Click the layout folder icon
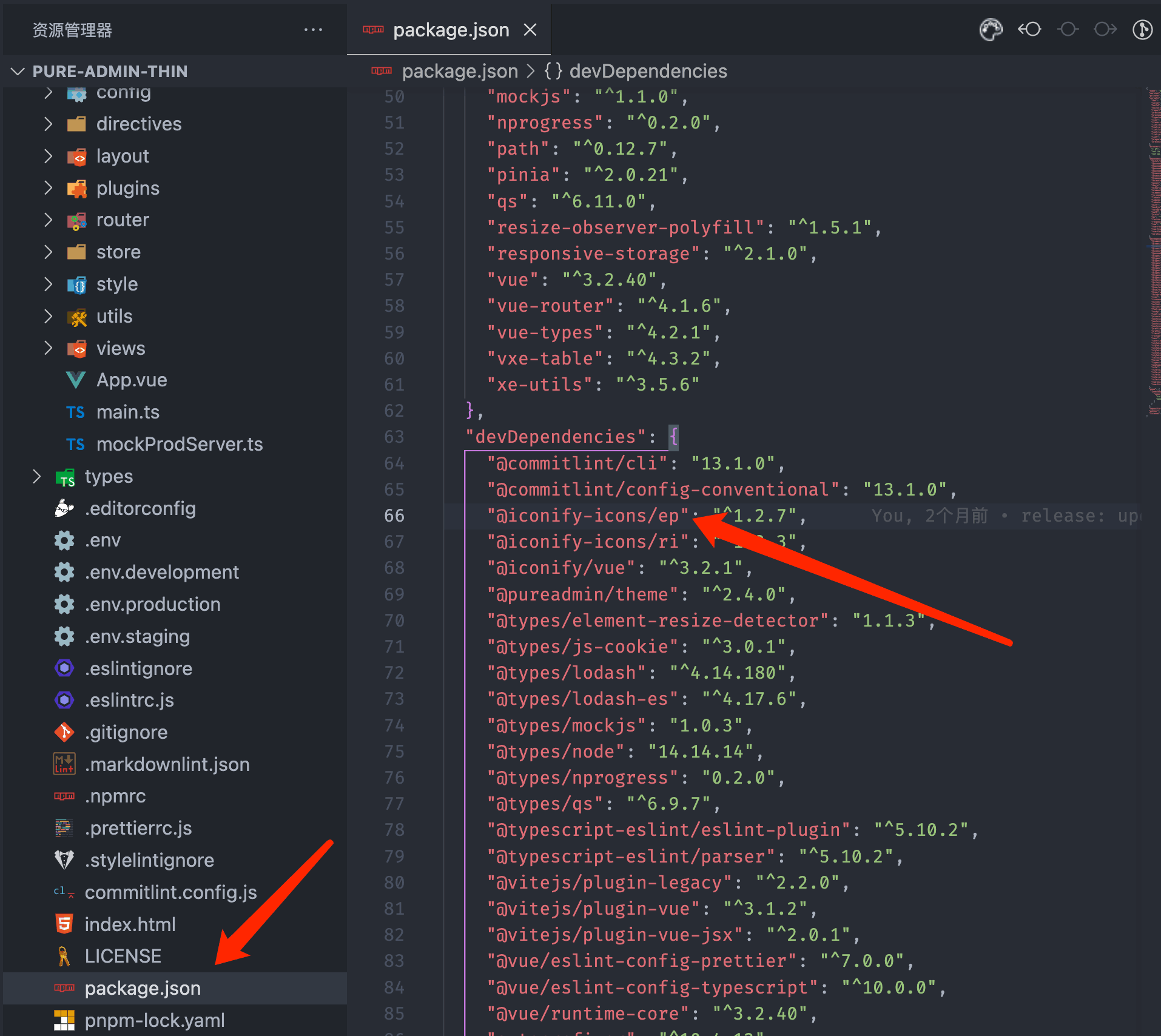1161x1036 pixels. (76, 156)
